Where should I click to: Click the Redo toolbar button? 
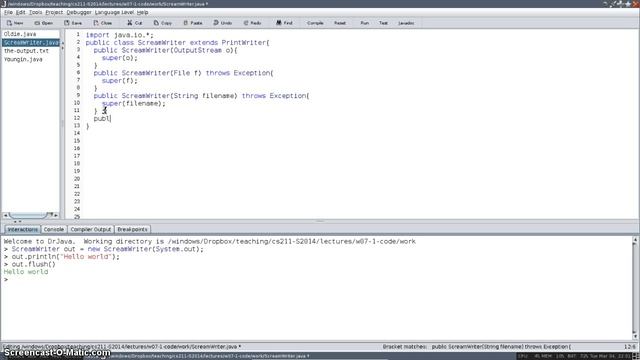tap(253, 23)
